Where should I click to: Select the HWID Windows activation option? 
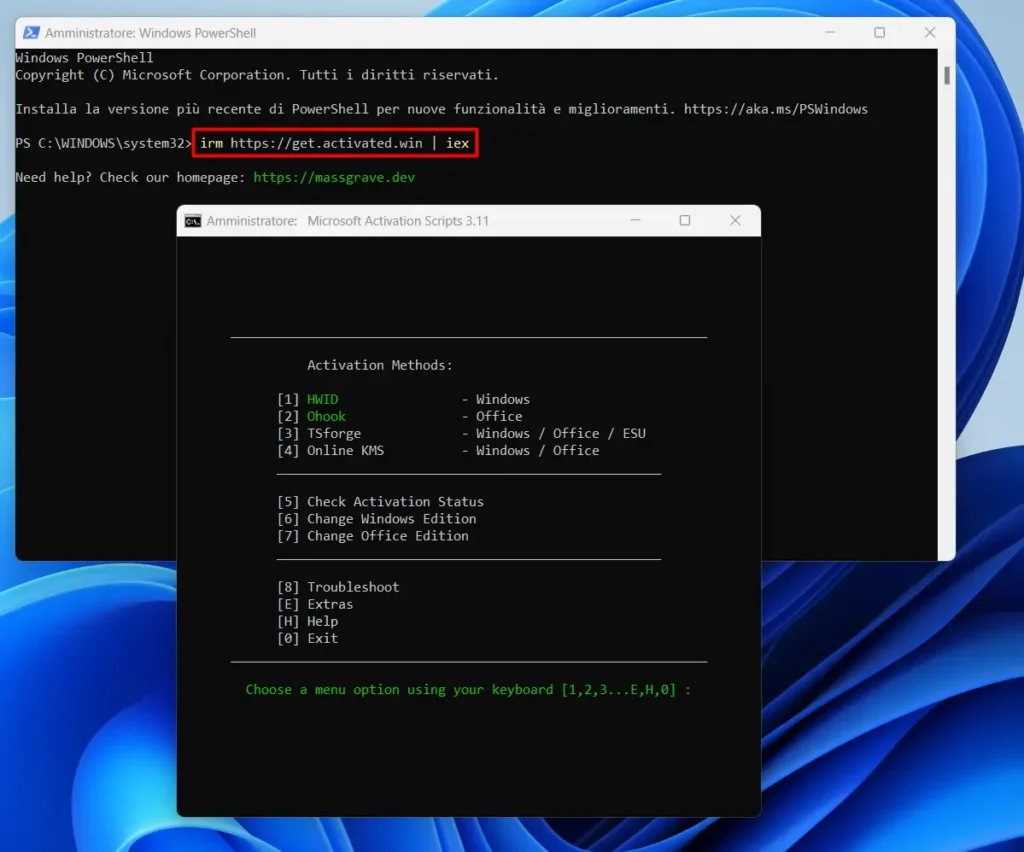[403, 399]
